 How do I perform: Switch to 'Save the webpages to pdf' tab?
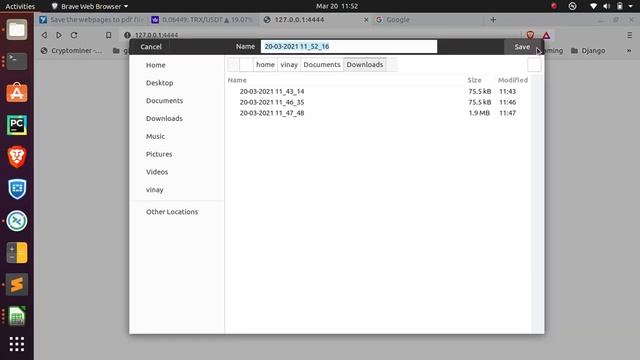click(92, 20)
